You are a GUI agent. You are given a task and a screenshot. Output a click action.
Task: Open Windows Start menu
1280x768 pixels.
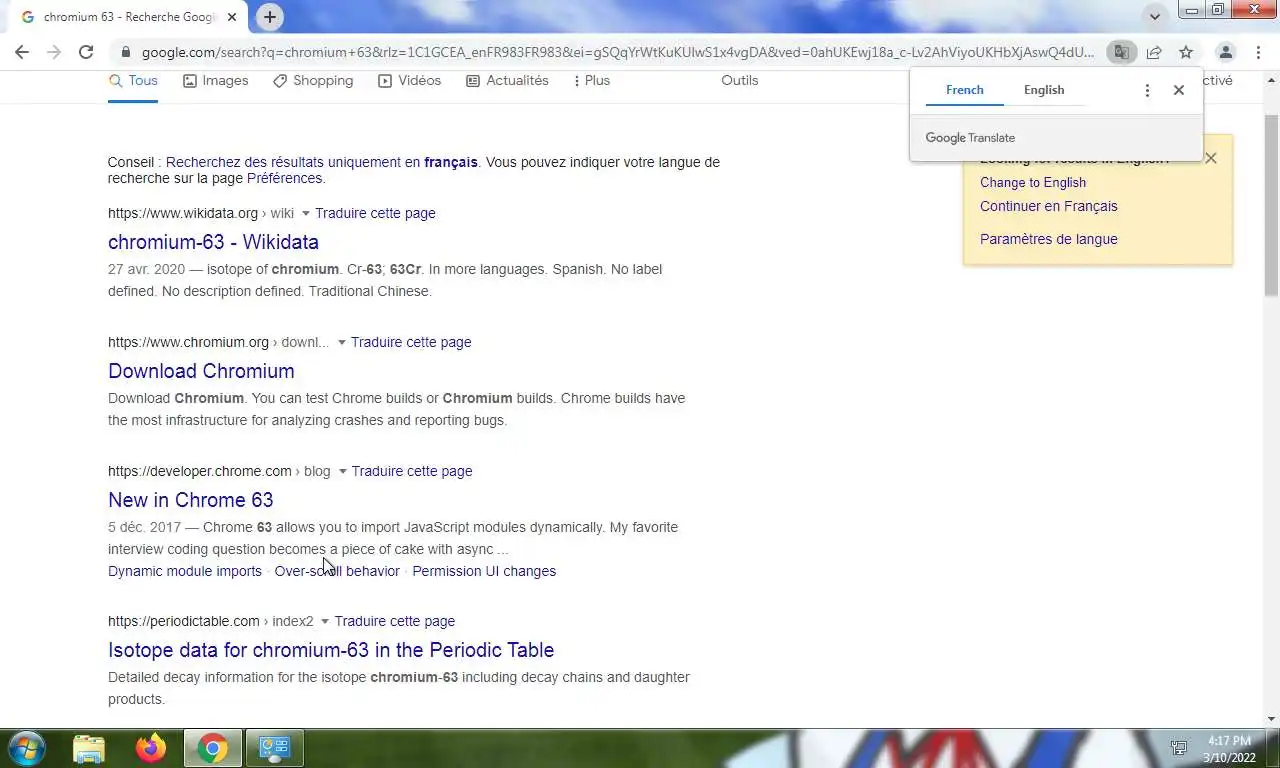[x=26, y=748]
